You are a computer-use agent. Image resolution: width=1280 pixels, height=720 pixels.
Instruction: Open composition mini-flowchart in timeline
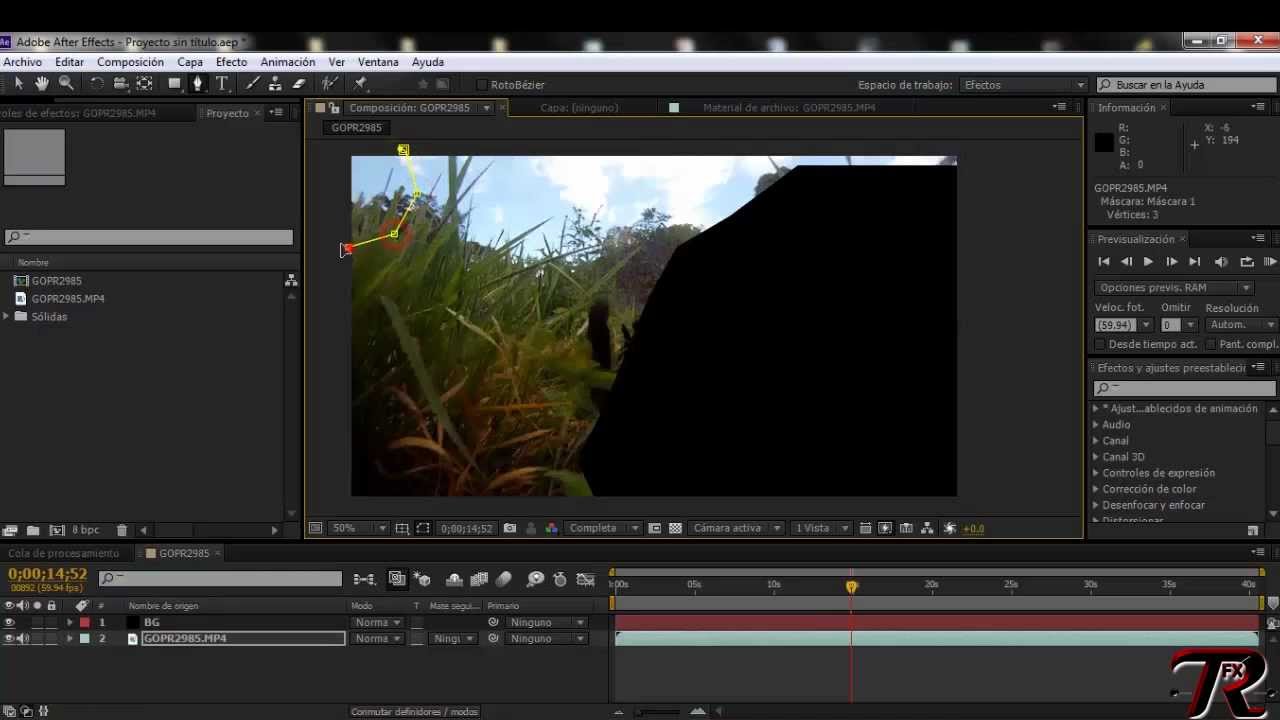pyautogui.click(x=364, y=579)
